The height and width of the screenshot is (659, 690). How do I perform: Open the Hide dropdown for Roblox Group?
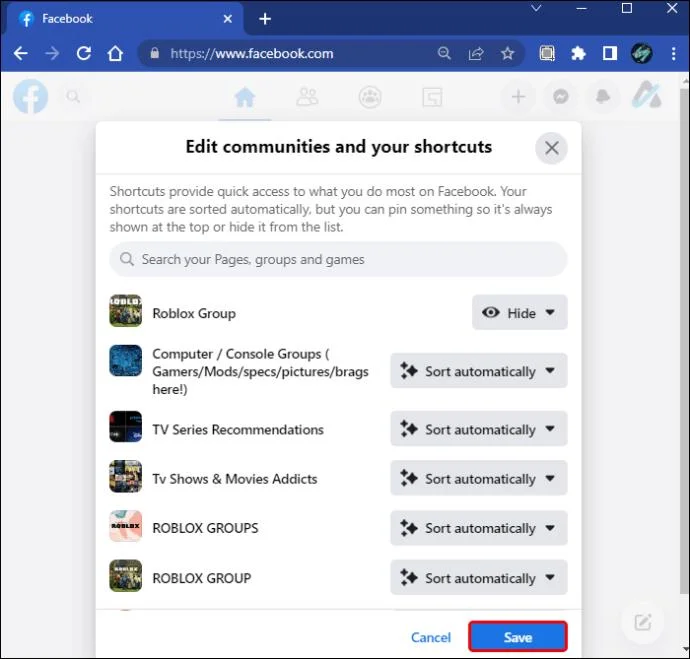pos(520,312)
